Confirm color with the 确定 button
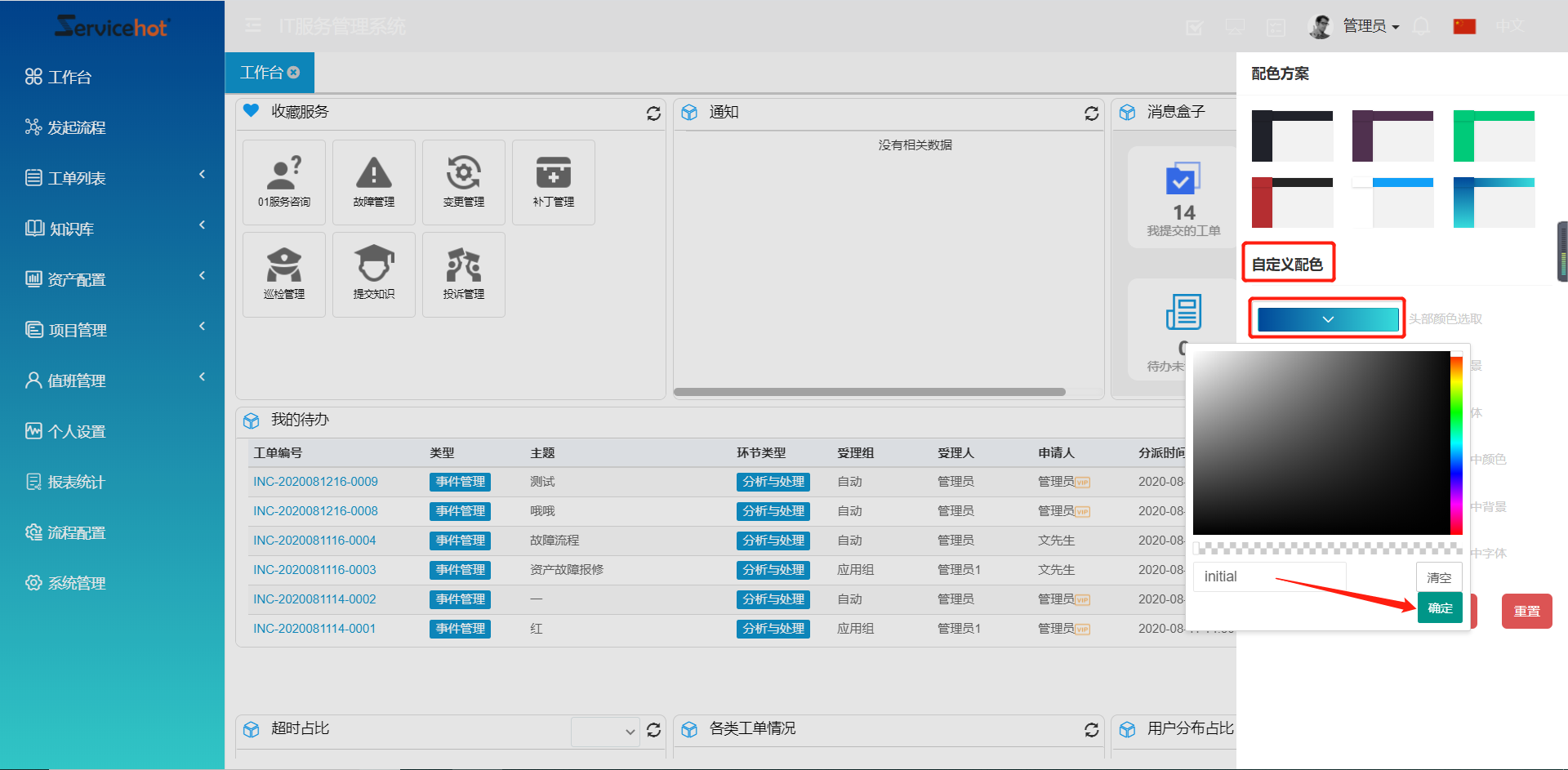Viewport: 1568px width, 770px height. pyautogui.click(x=1440, y=608)
